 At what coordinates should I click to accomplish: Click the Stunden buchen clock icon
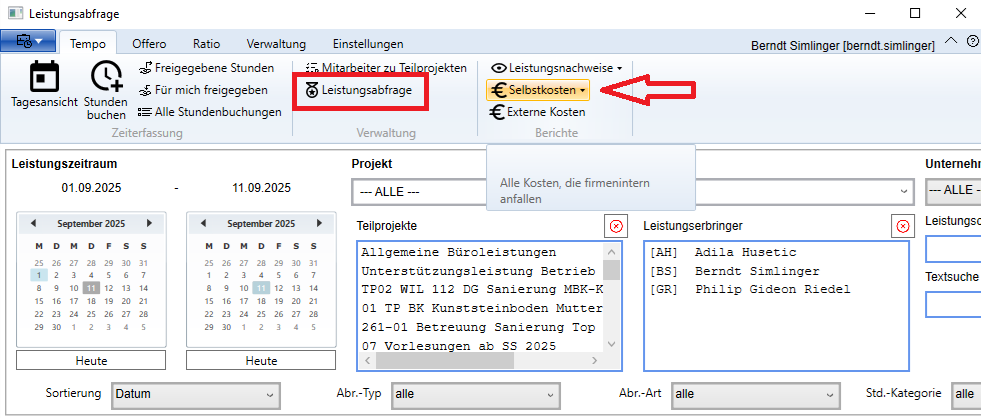point(106,78)
